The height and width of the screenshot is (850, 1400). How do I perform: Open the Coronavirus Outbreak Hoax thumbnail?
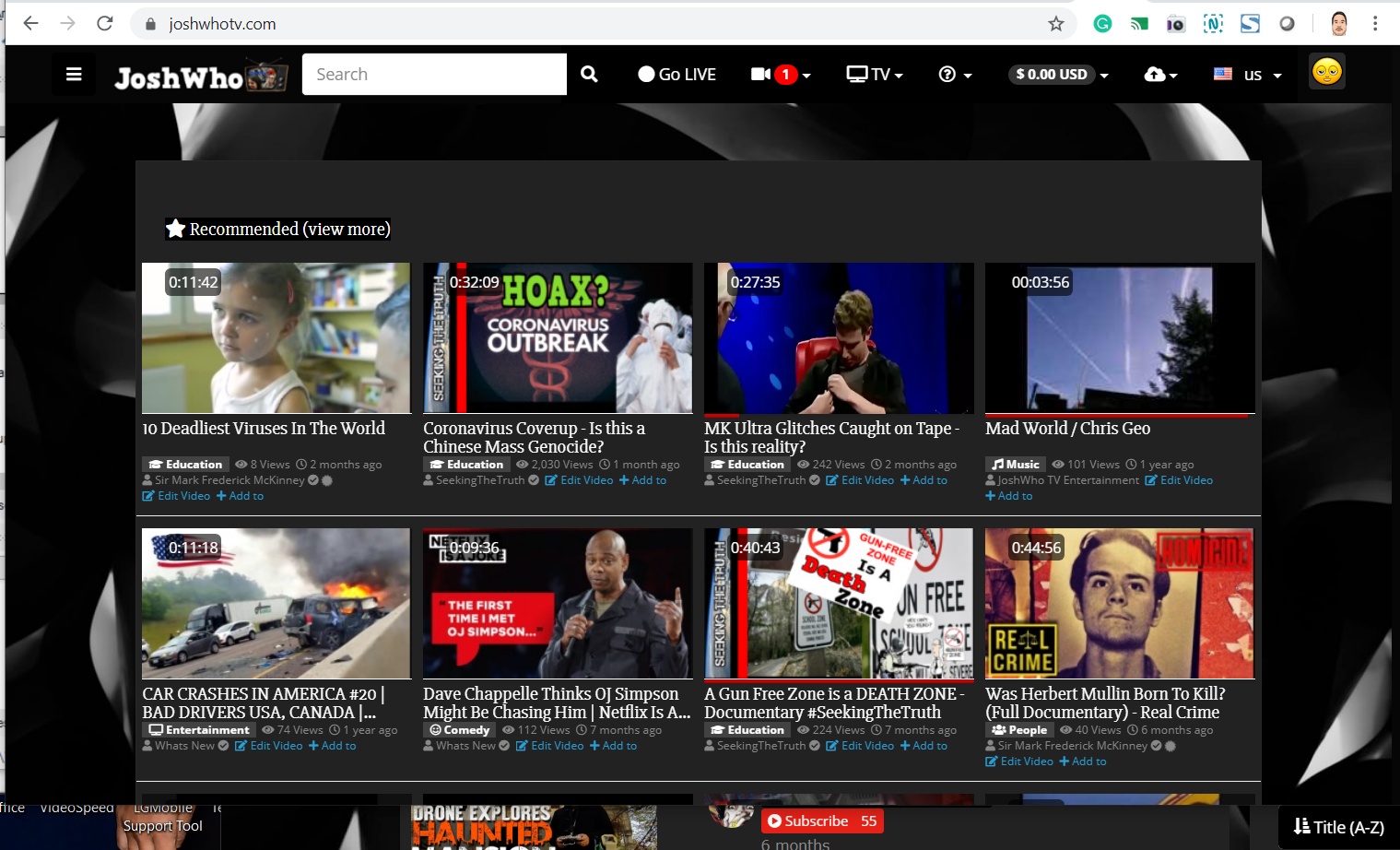pyautogui.click(x=558, y=338)
